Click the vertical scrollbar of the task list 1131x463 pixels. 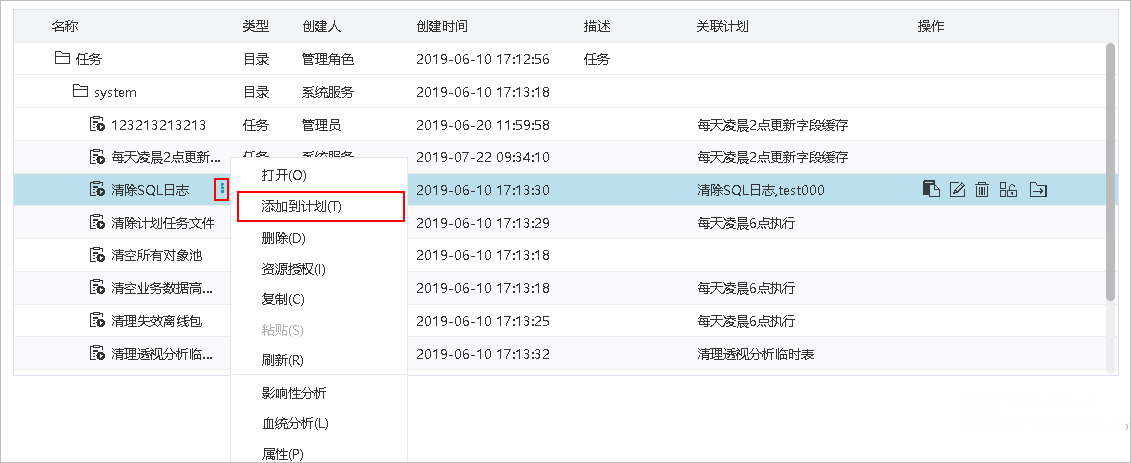(1110, 172)
